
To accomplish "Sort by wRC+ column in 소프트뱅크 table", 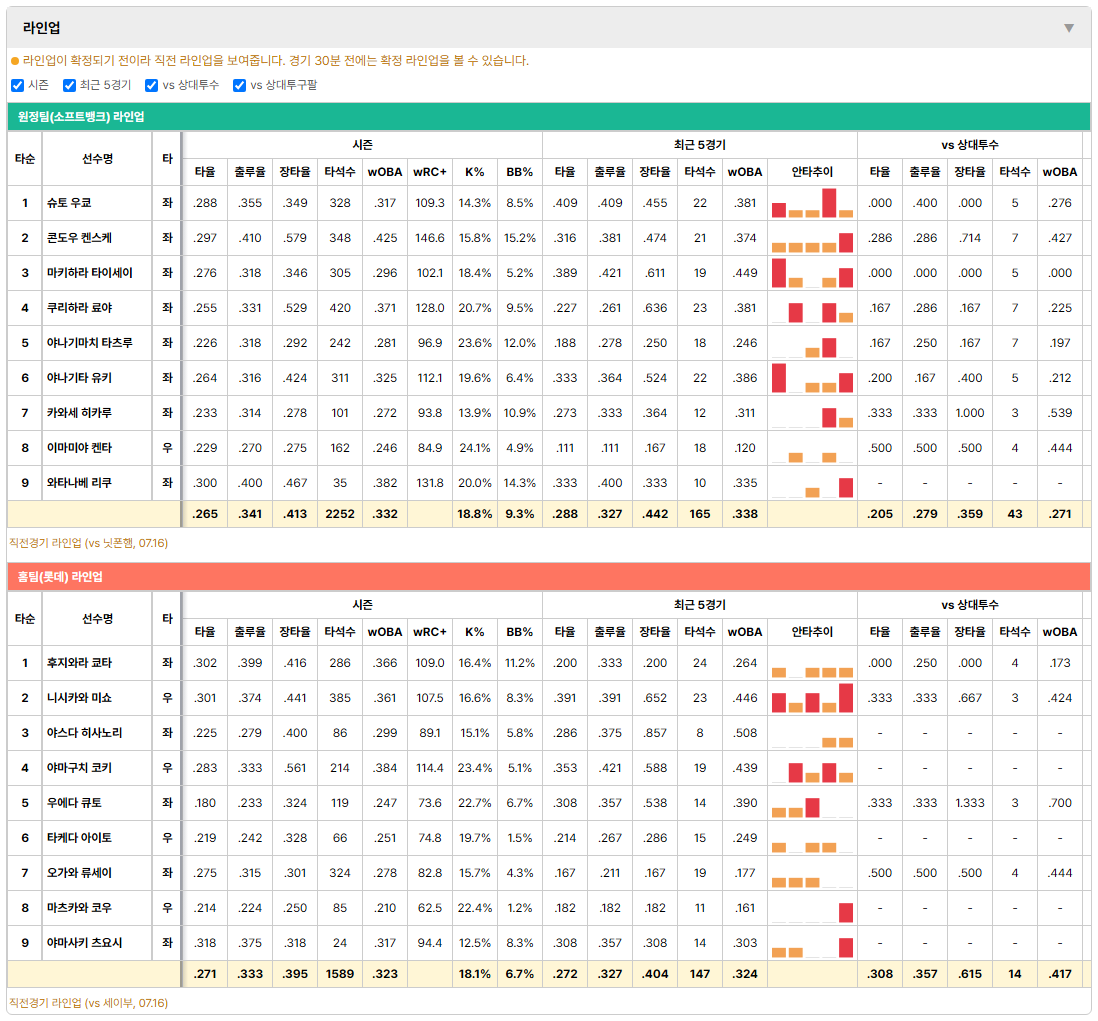I will tap(429, 172).
